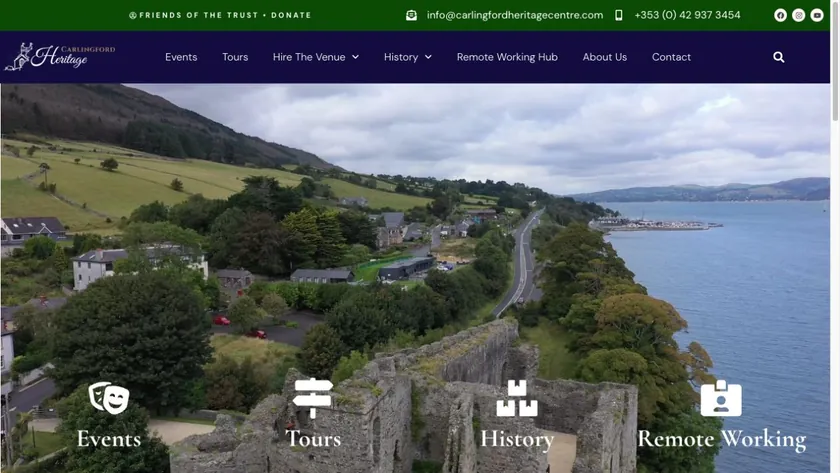Viewport: 840px width, 473px height.
Task: Click the search magnifier icon
Action: [x=778, y=57]
